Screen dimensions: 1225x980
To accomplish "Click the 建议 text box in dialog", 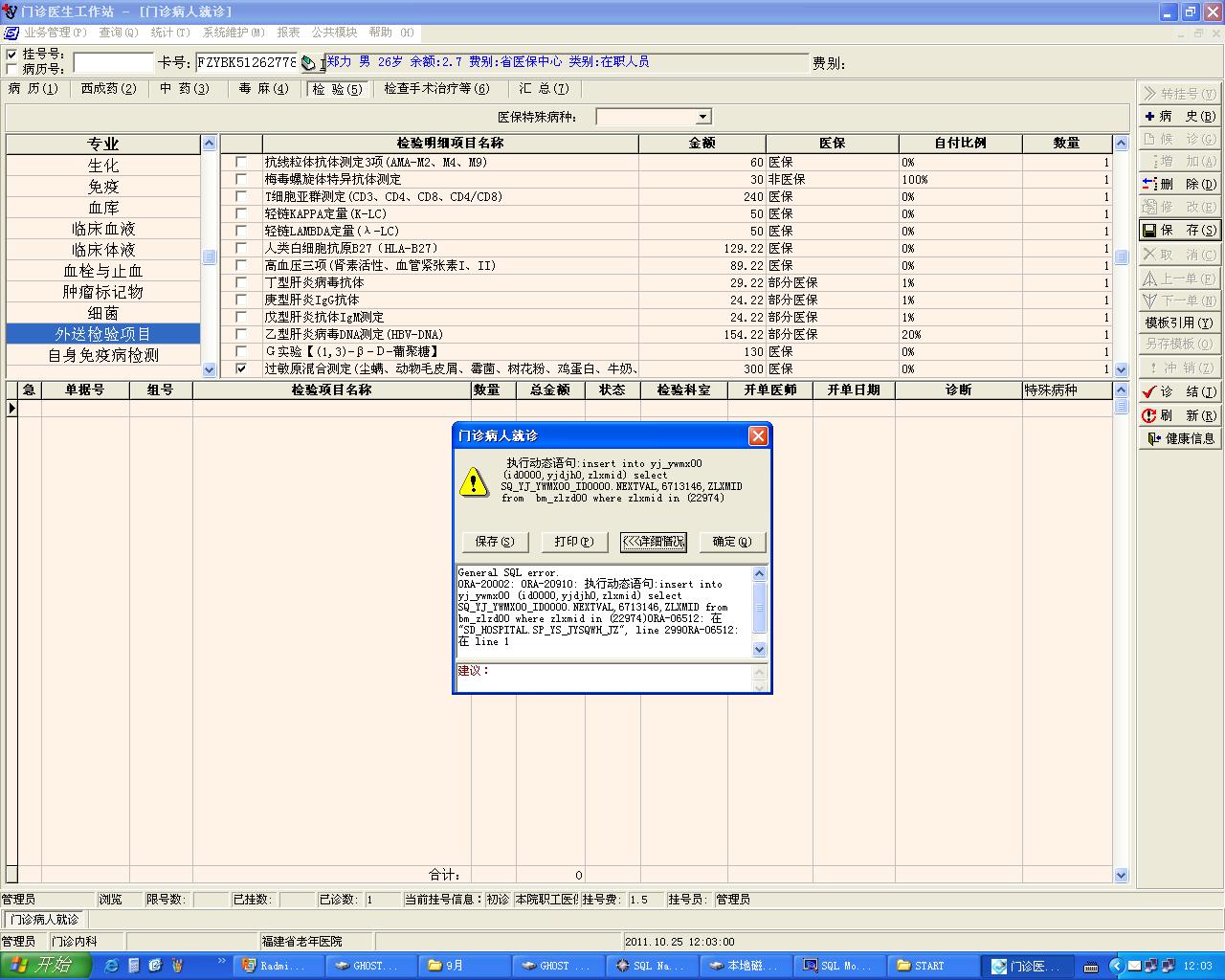I will [x=605, y=677].
